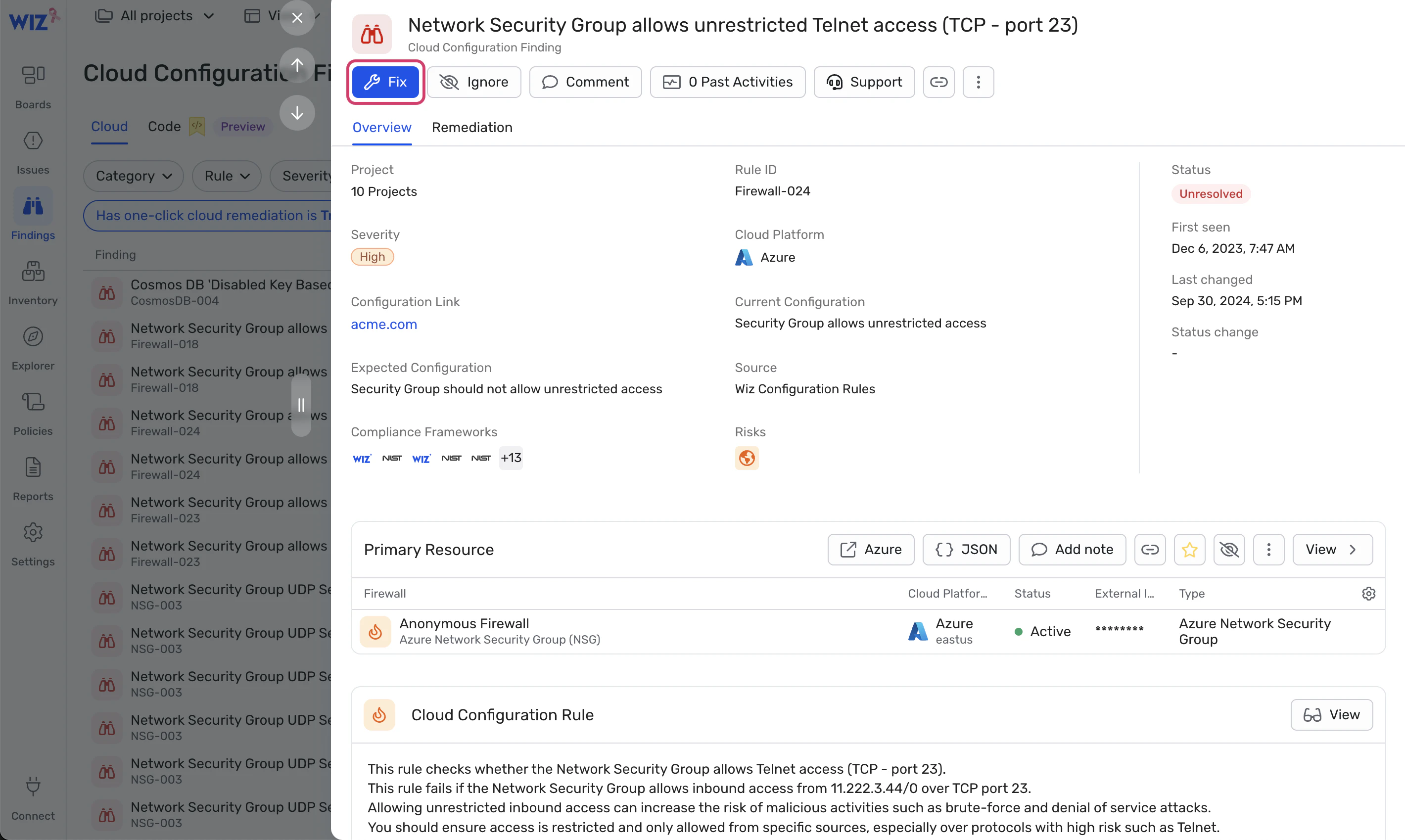Click the Preview badge next to Code
This screenshot has height=840, width=1405.
click(243, 126)
